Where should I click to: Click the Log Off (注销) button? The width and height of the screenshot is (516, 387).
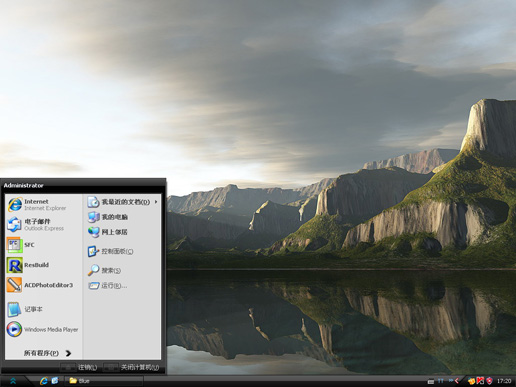(79, 367)
